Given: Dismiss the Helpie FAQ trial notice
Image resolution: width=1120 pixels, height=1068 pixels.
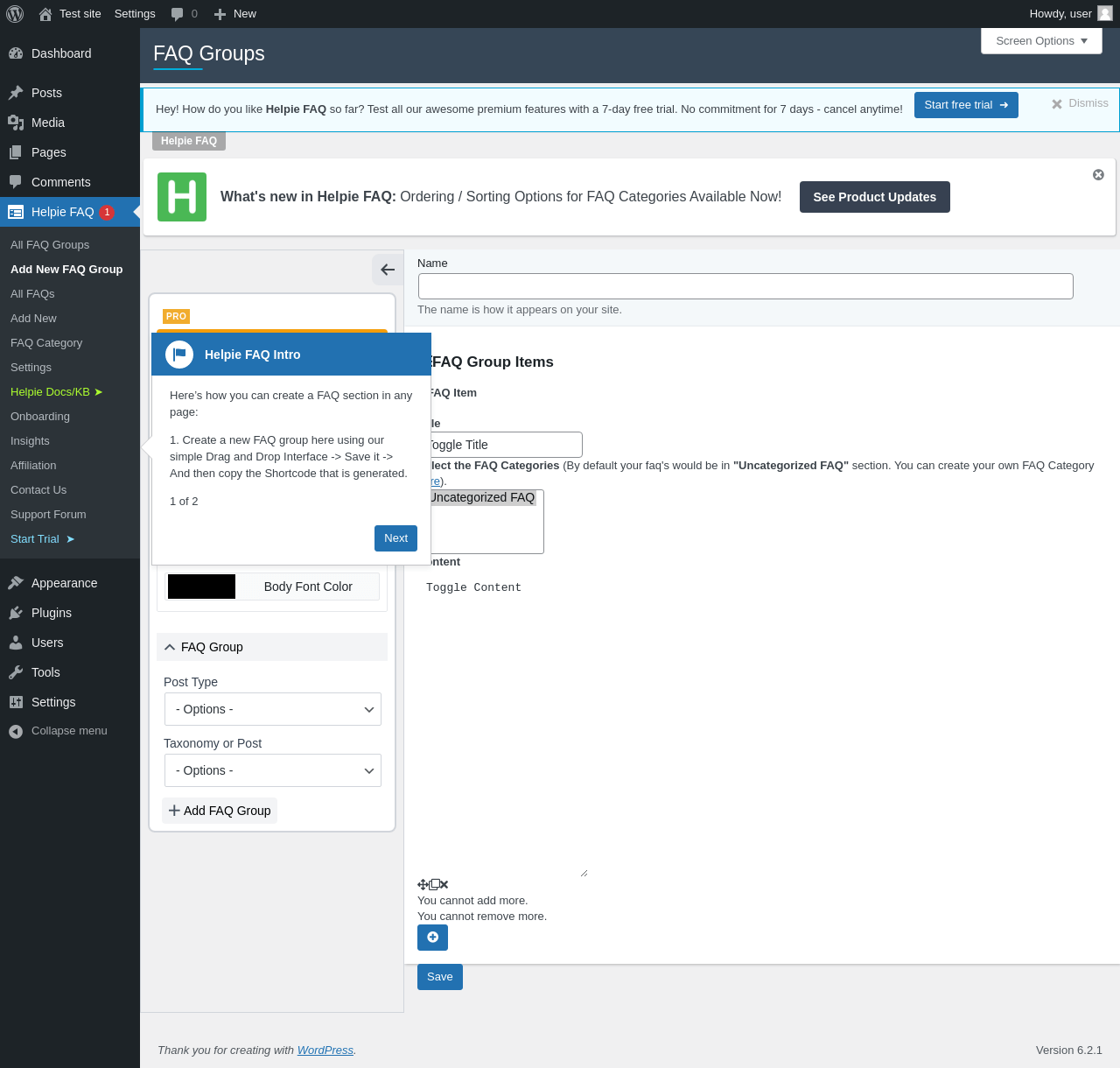Looking at the screenshot, I should pyautogui.click(x=1080, y=103).
